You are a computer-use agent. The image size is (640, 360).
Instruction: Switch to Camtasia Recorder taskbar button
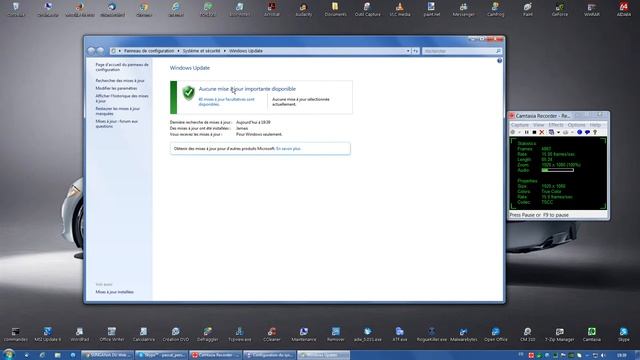click(x=216, y=355)
